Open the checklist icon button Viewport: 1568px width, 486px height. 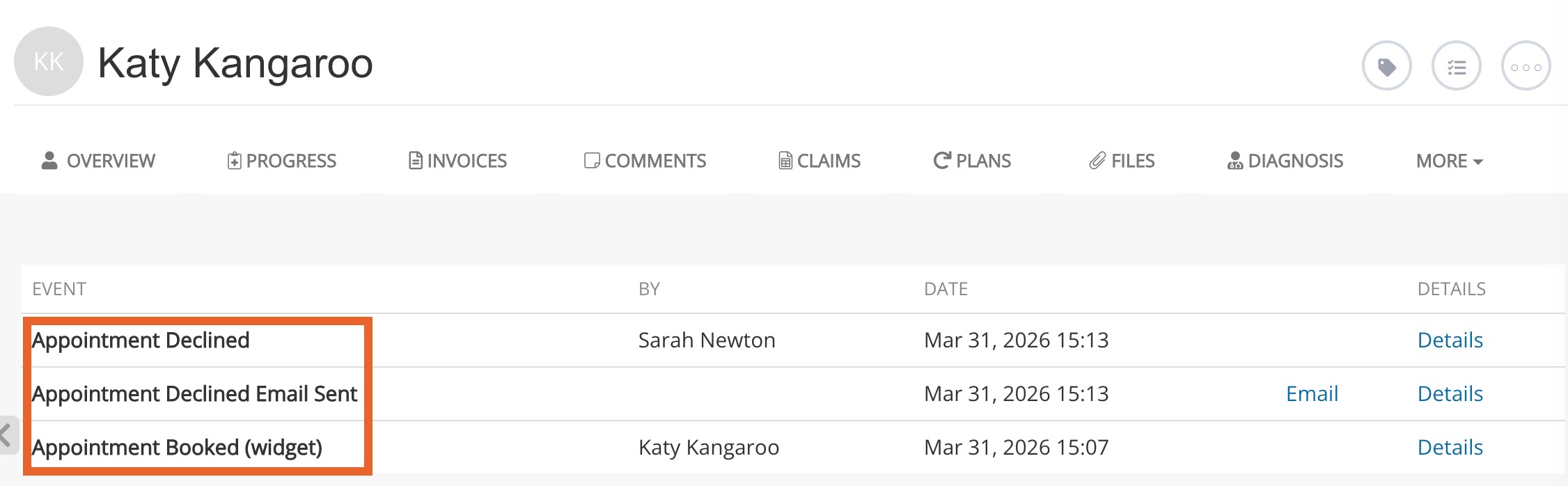1456,66
